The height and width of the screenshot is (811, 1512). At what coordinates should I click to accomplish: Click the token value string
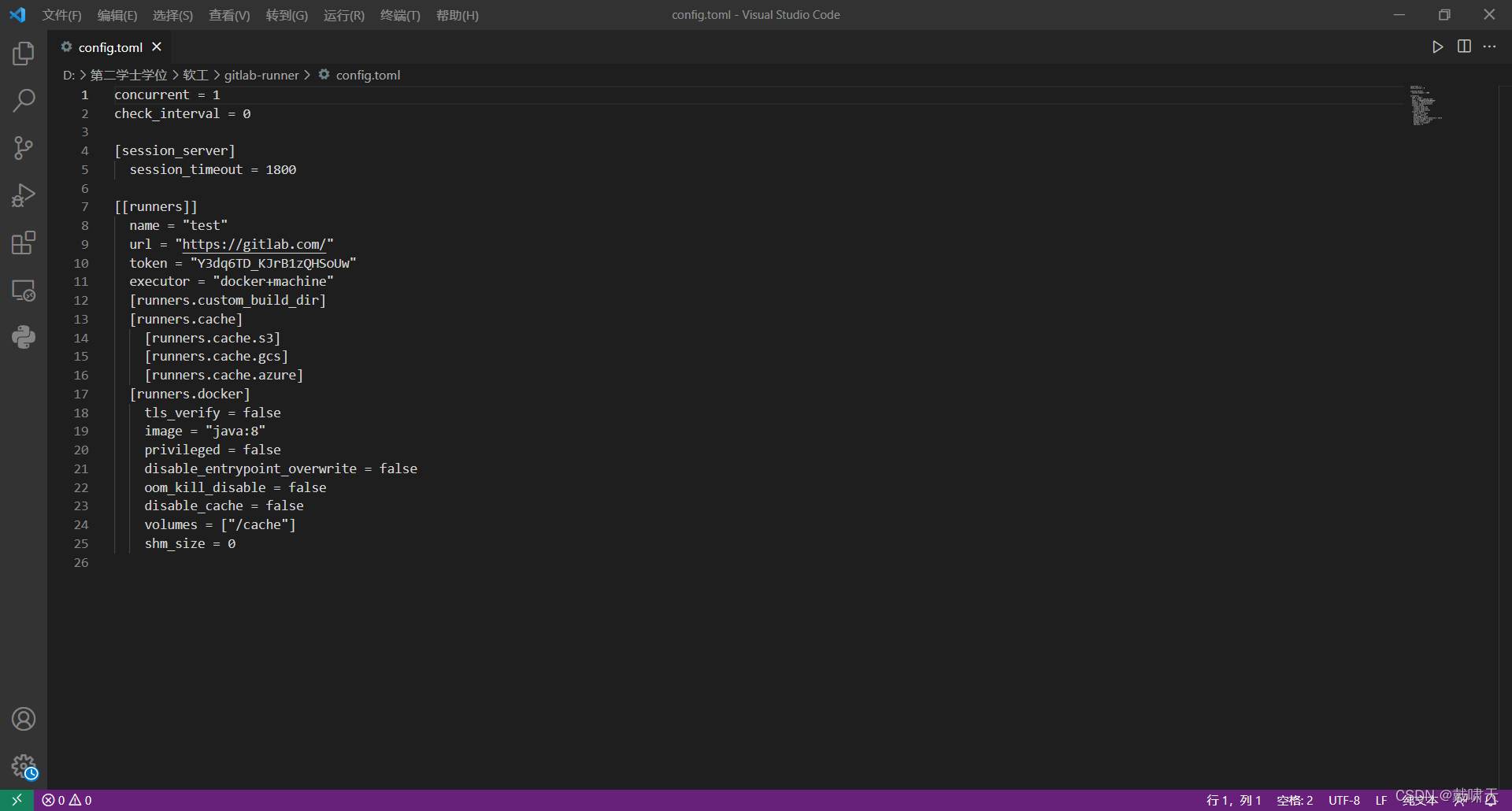[x=273, y=263]
